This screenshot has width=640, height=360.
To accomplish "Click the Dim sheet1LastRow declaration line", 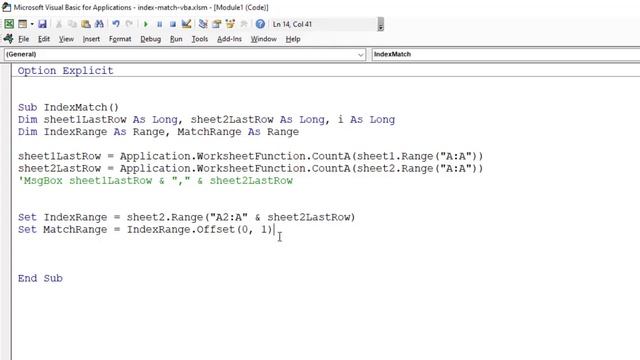I will point(206,120).
